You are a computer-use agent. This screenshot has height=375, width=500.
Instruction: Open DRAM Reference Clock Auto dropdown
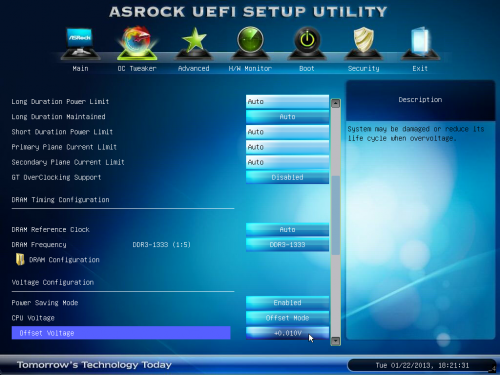pos(287,230)
